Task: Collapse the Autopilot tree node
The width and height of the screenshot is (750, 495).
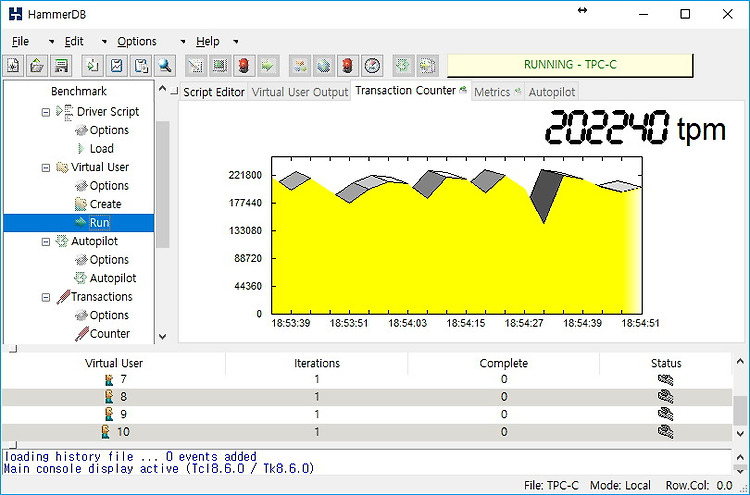Action: [46, 242]
